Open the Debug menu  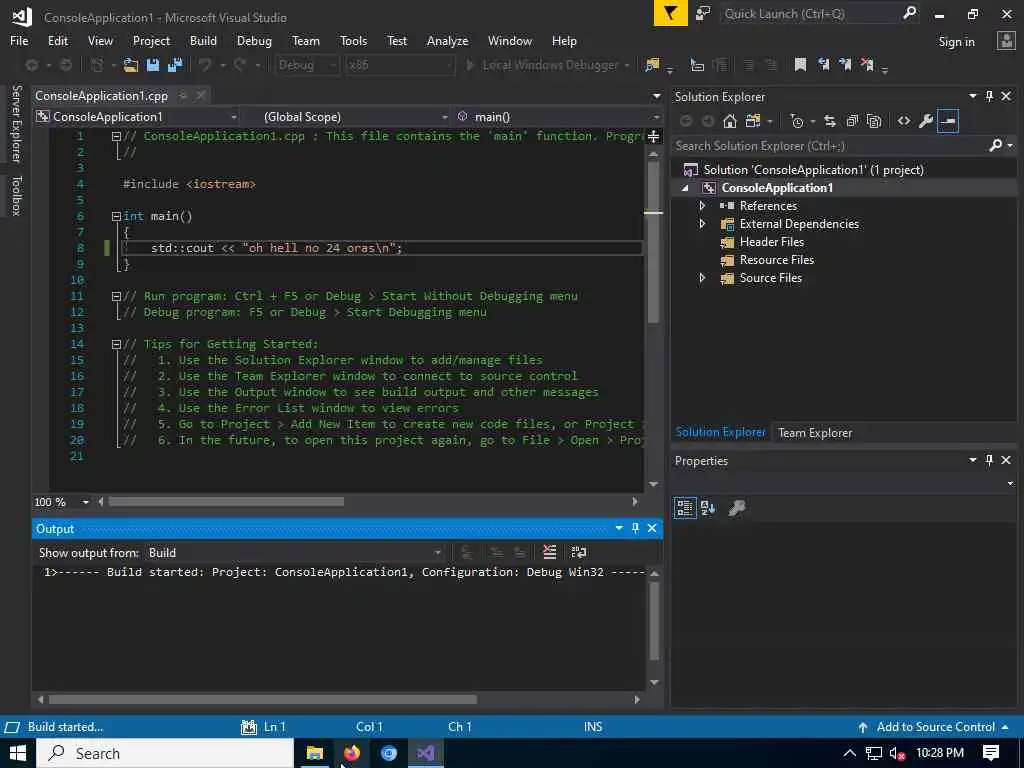click(254, 40)
